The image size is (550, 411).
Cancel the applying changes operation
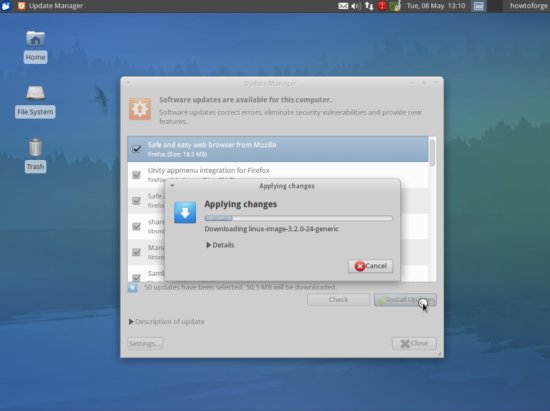pyautogui.click(x=370, y=266)
